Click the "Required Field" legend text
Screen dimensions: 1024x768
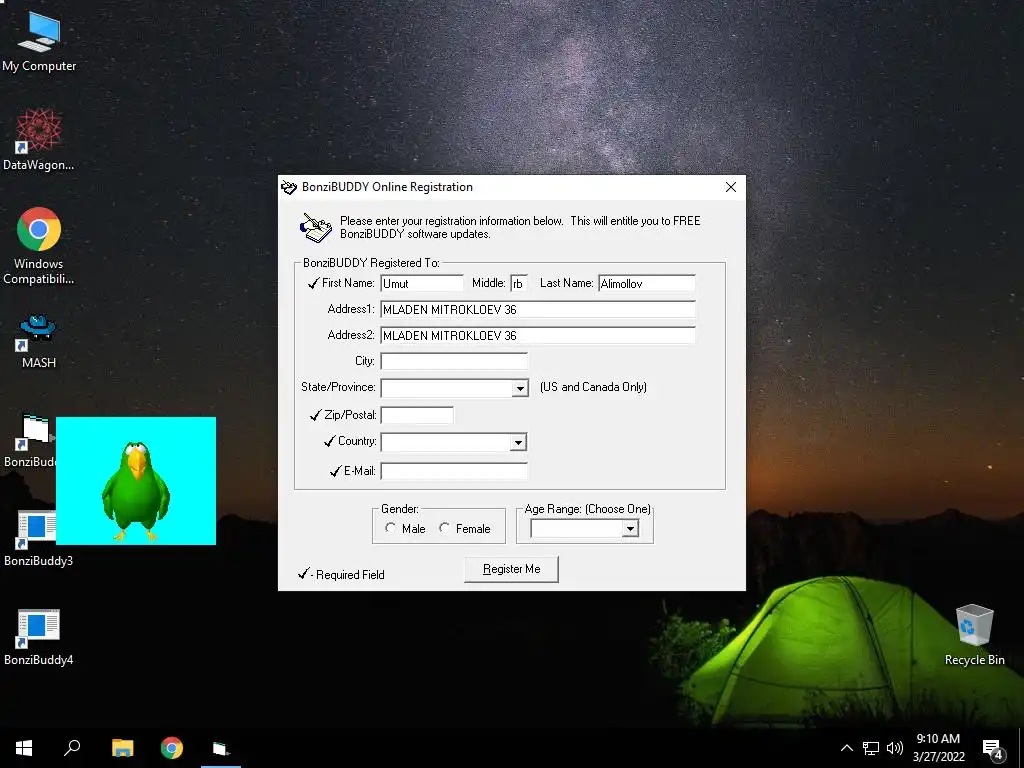[350, 575]
